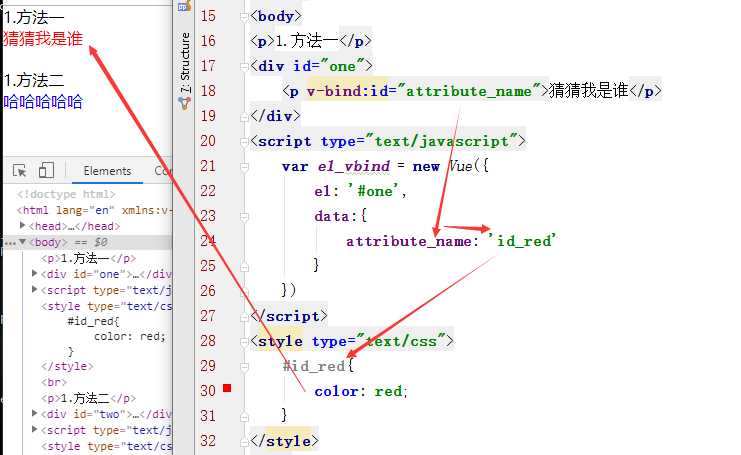
Task: Click the #id_red{ text in the Elements panel
Action: (93, 321)
